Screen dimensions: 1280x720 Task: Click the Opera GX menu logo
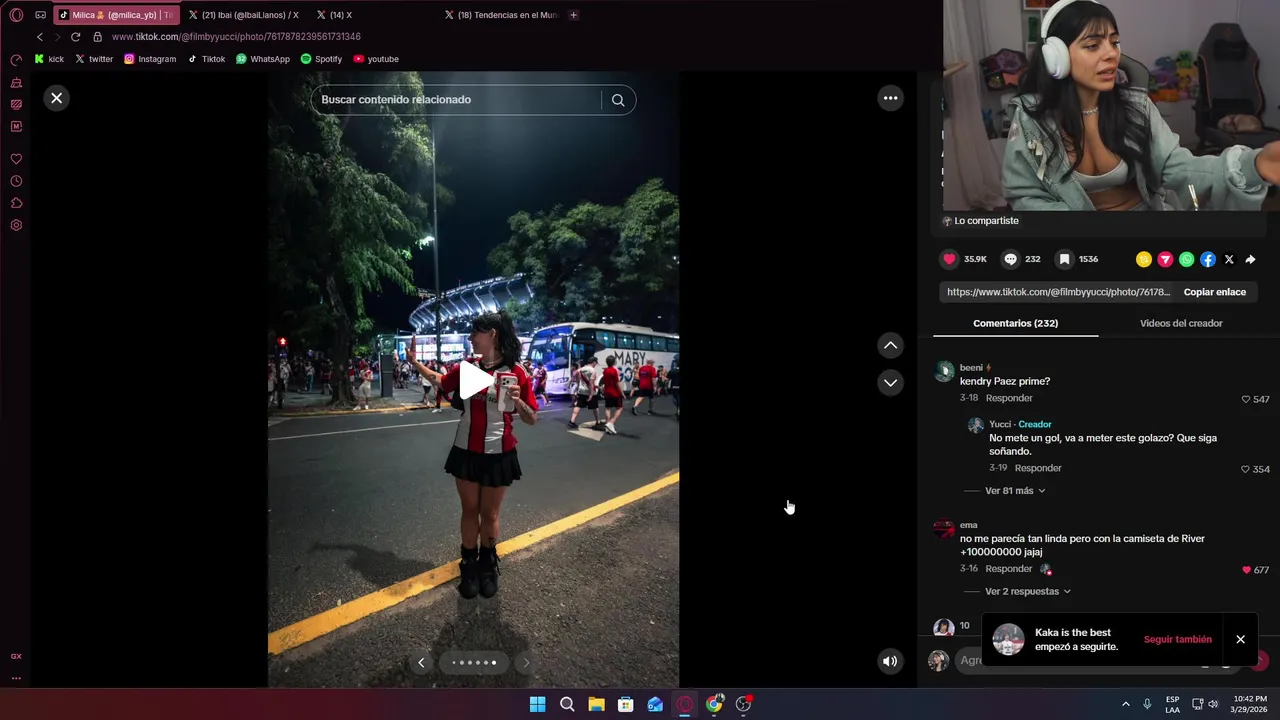[16, 15]
